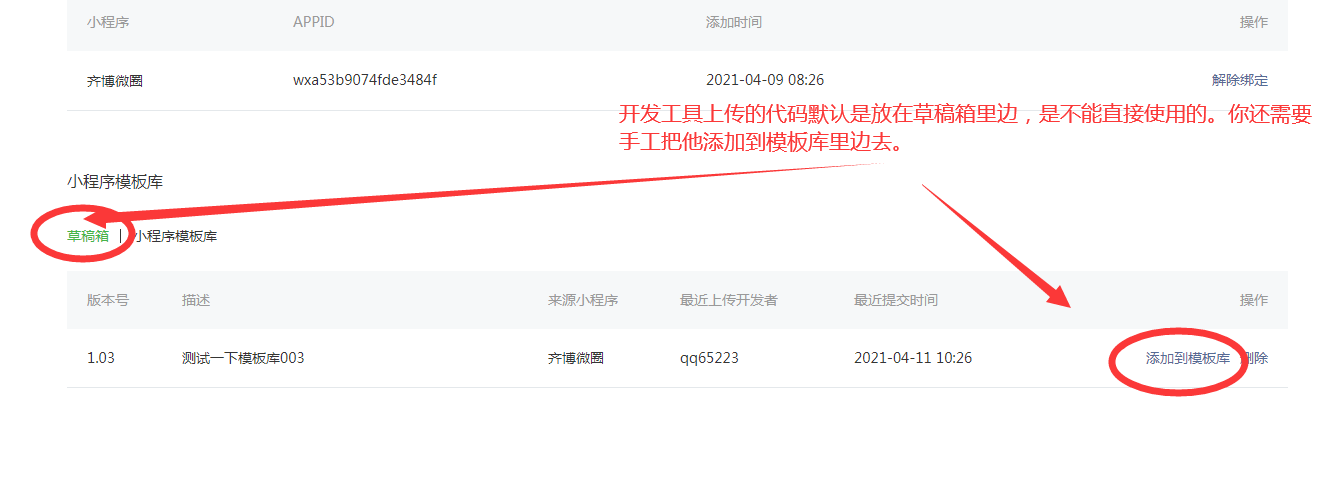Click the 最近提交时间 column header
Screen dimensions: 1330x500
coord(895,300)
